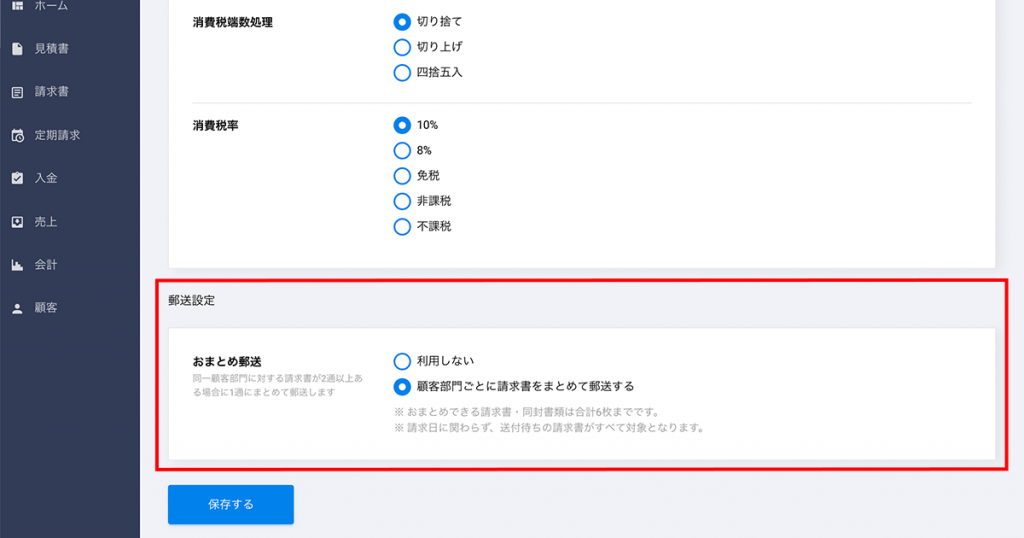Click the 請求書 invoice icon in sidebar
Image resolution: width=1024 pixels, height=538 pixels.
(x=18, y=92)
